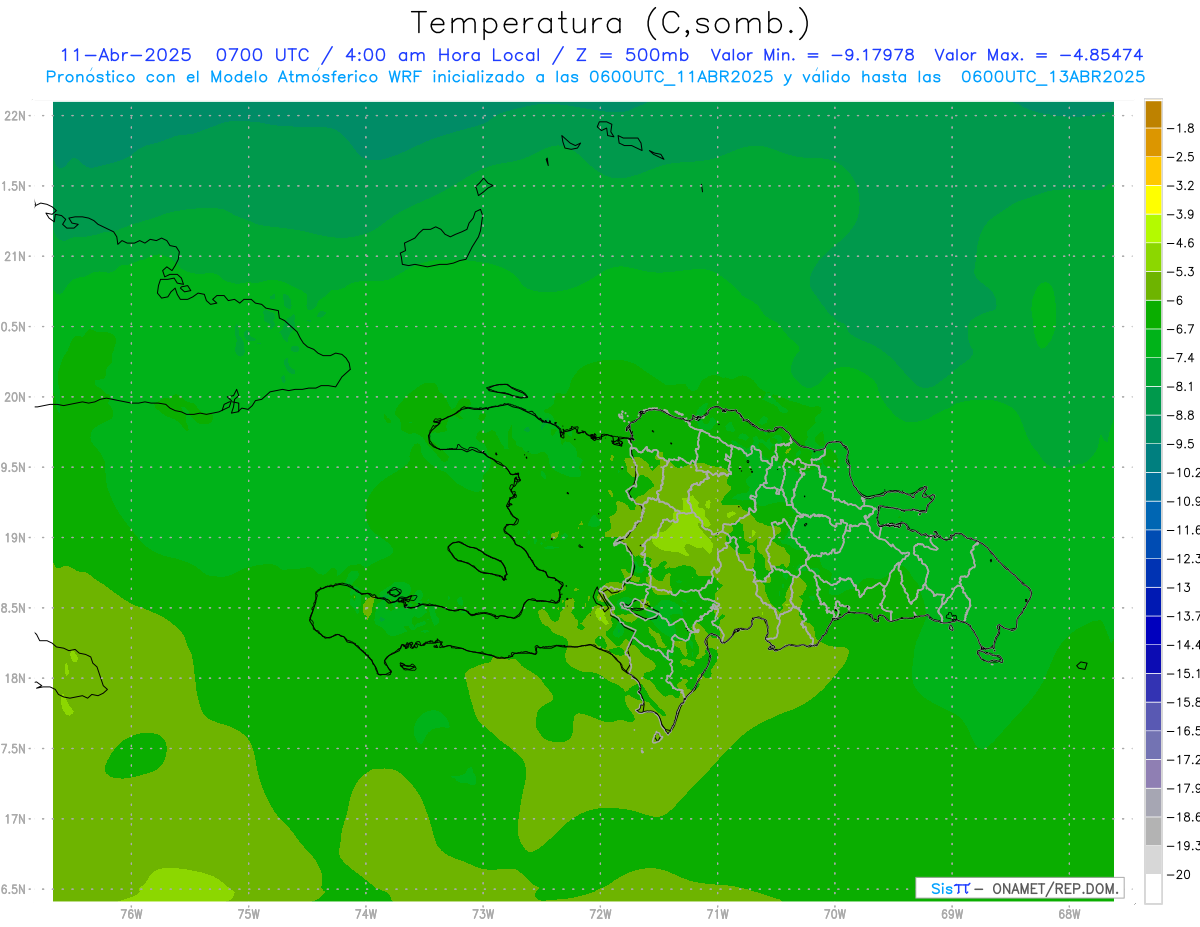The width and height of the screenshot is (1200, 927).
Task: Click the 'ONAMET/REP.DOM.' credit label
Action: pyautogui.click(x=1056, y=888)
